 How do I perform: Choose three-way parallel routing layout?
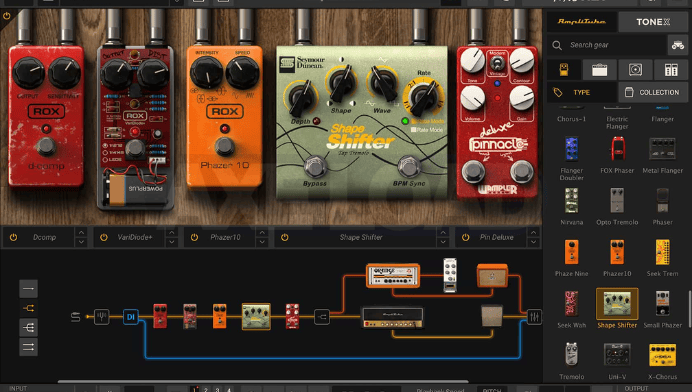click(x=28, y=328)
